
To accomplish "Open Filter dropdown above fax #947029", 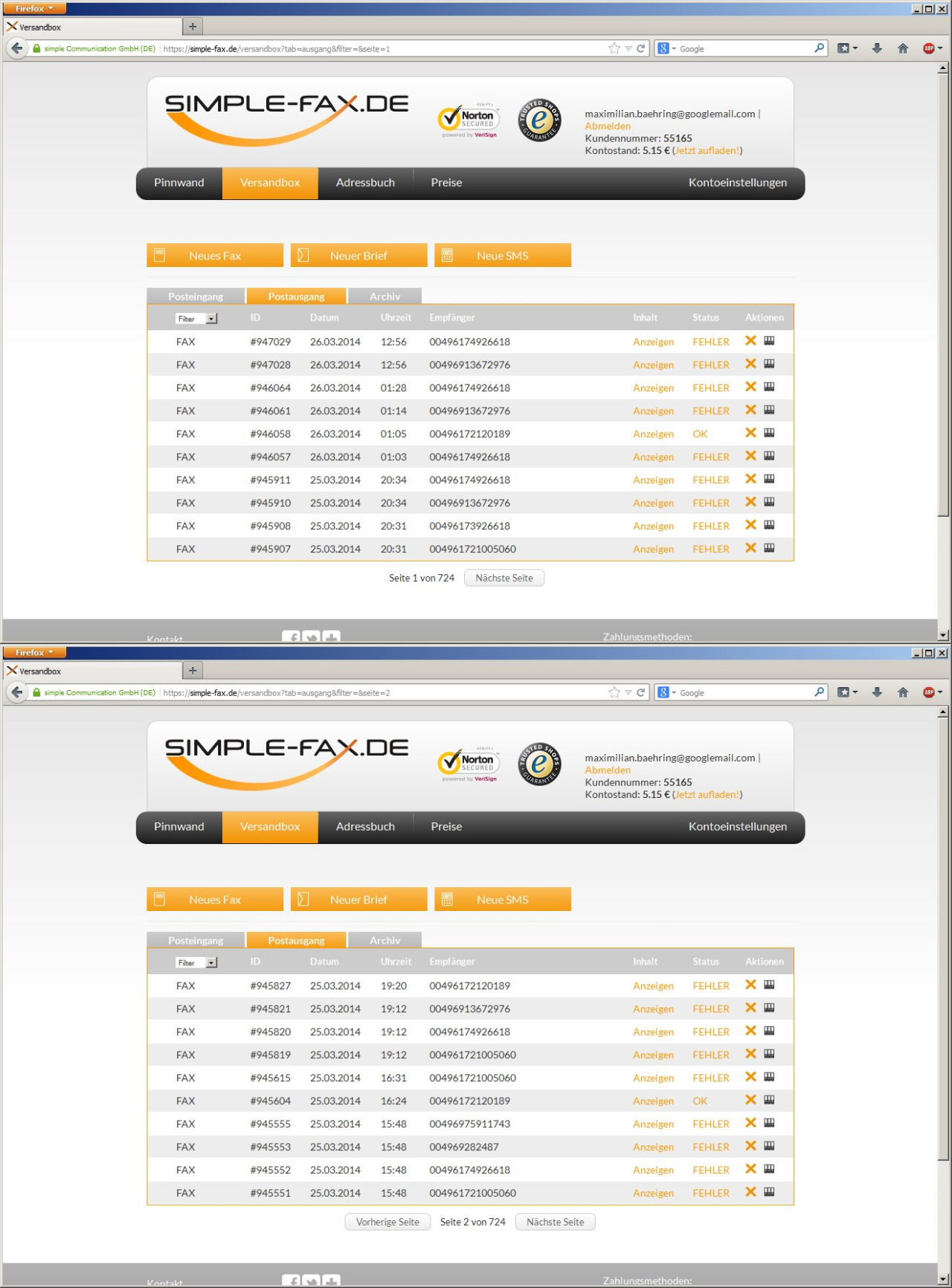I will coord(211,319).
